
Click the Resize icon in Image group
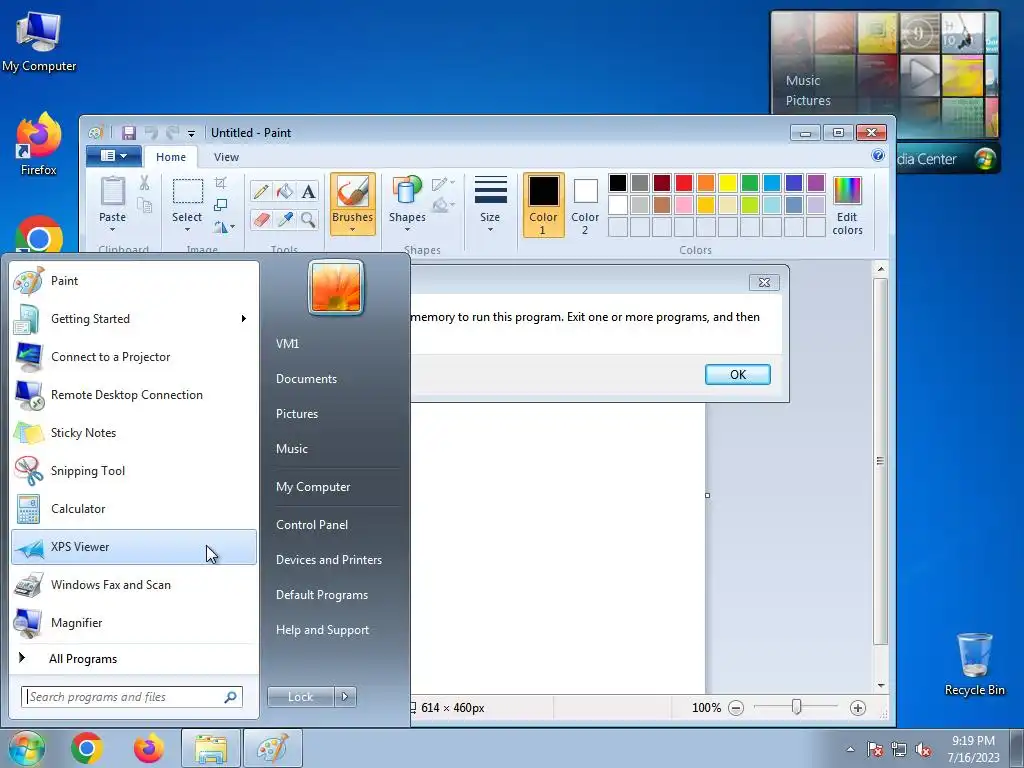[x=221, y=205]
